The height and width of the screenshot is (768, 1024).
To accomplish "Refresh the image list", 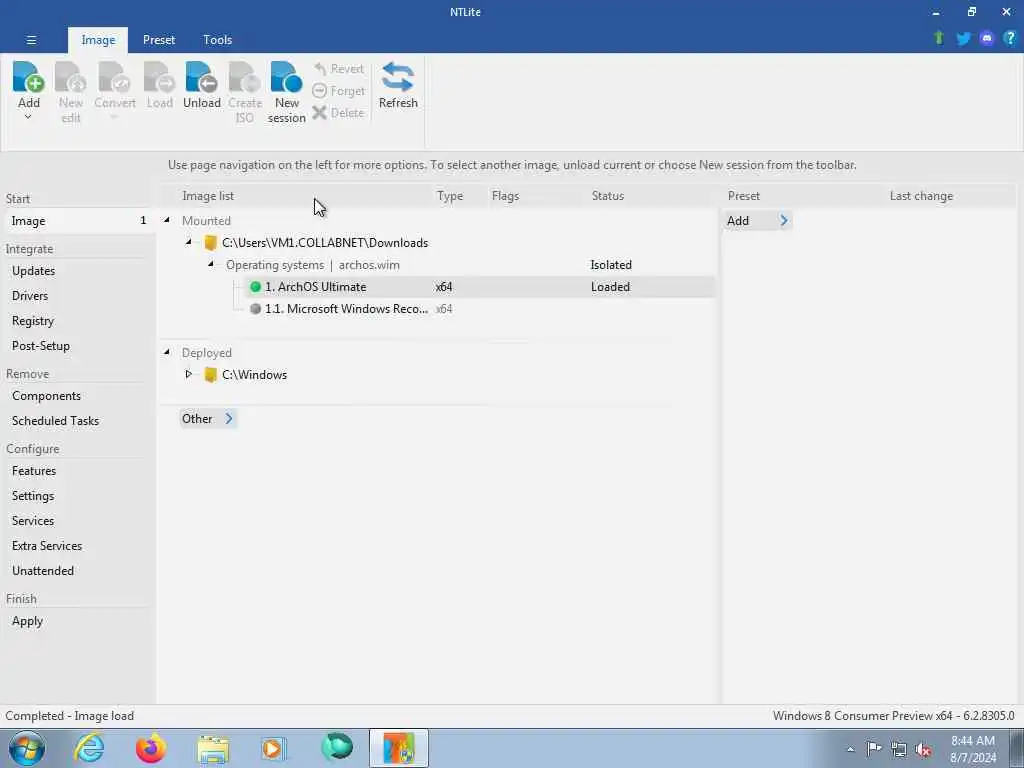I will (x=398, y=85).
